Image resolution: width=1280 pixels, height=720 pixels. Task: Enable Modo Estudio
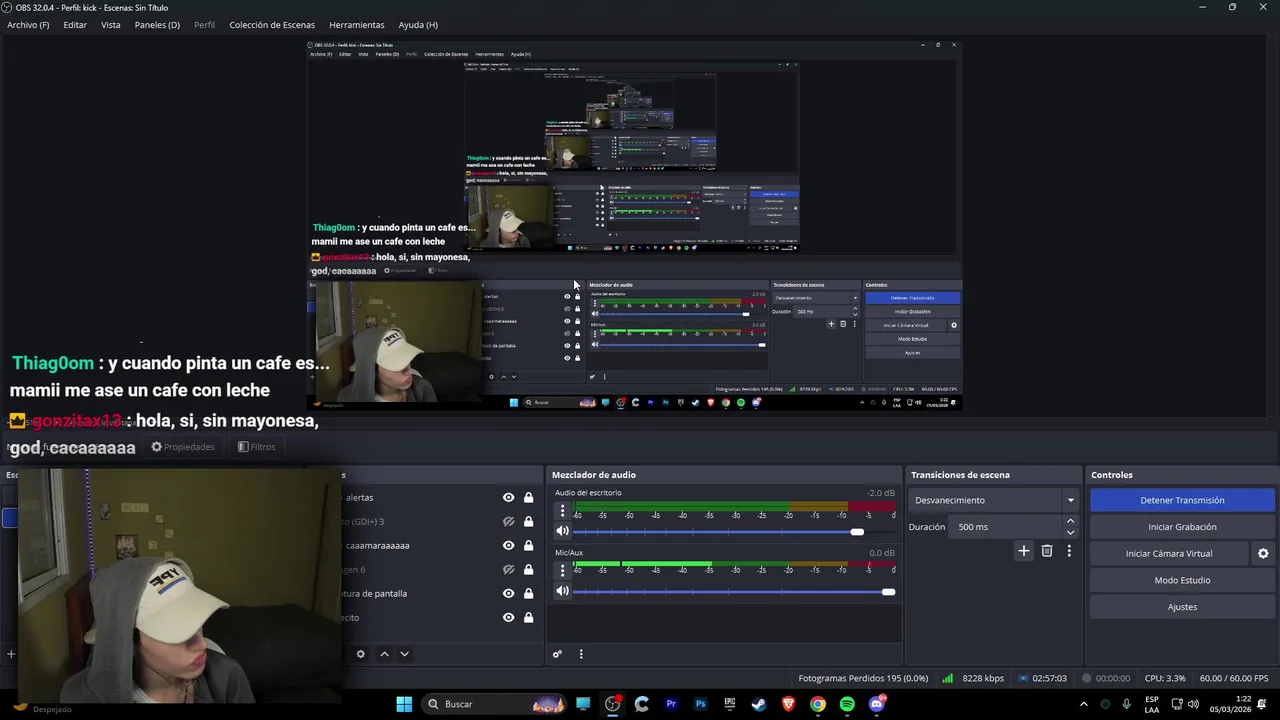(1182, 580)
